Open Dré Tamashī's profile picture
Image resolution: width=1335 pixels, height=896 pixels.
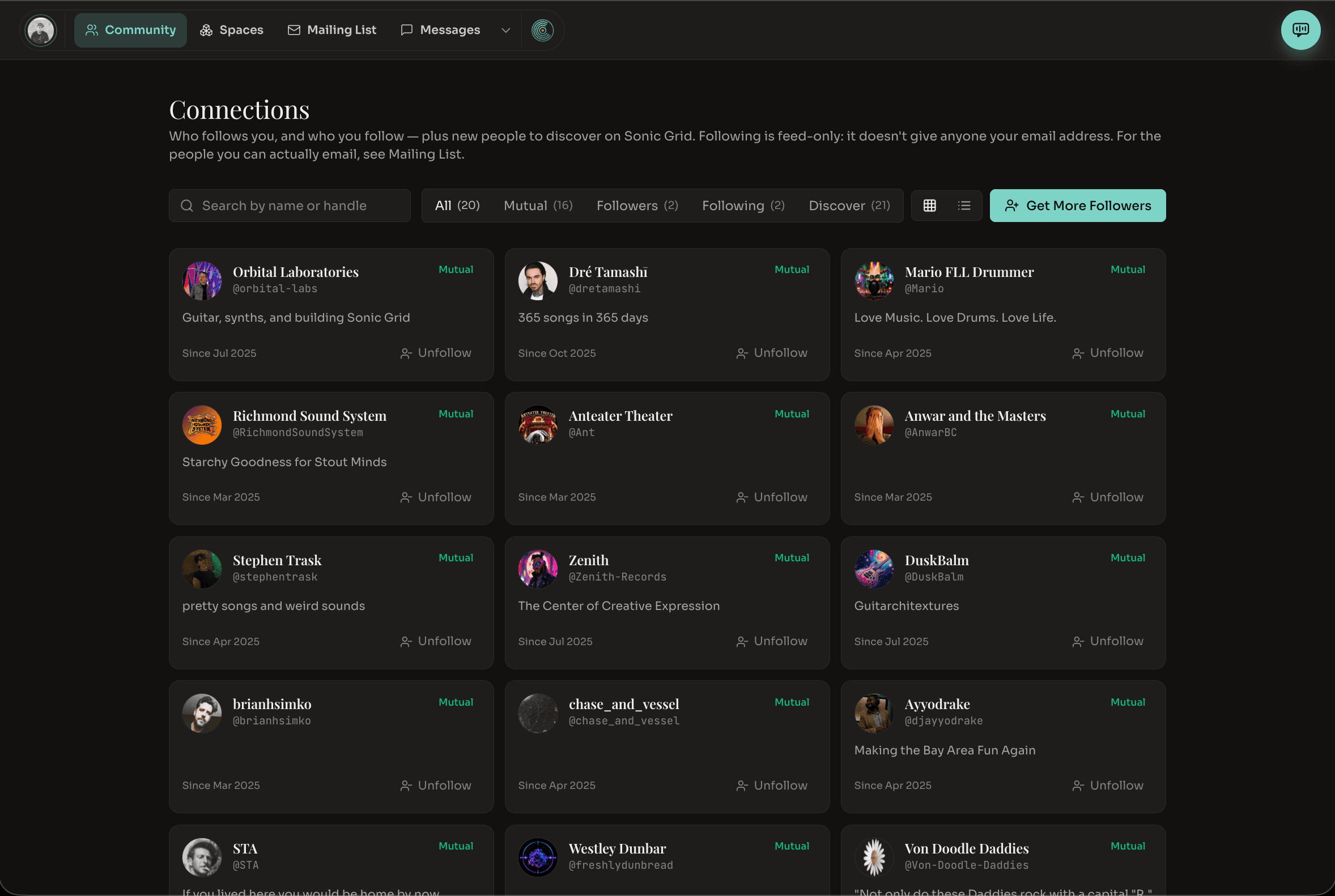[x=537, y=280]
